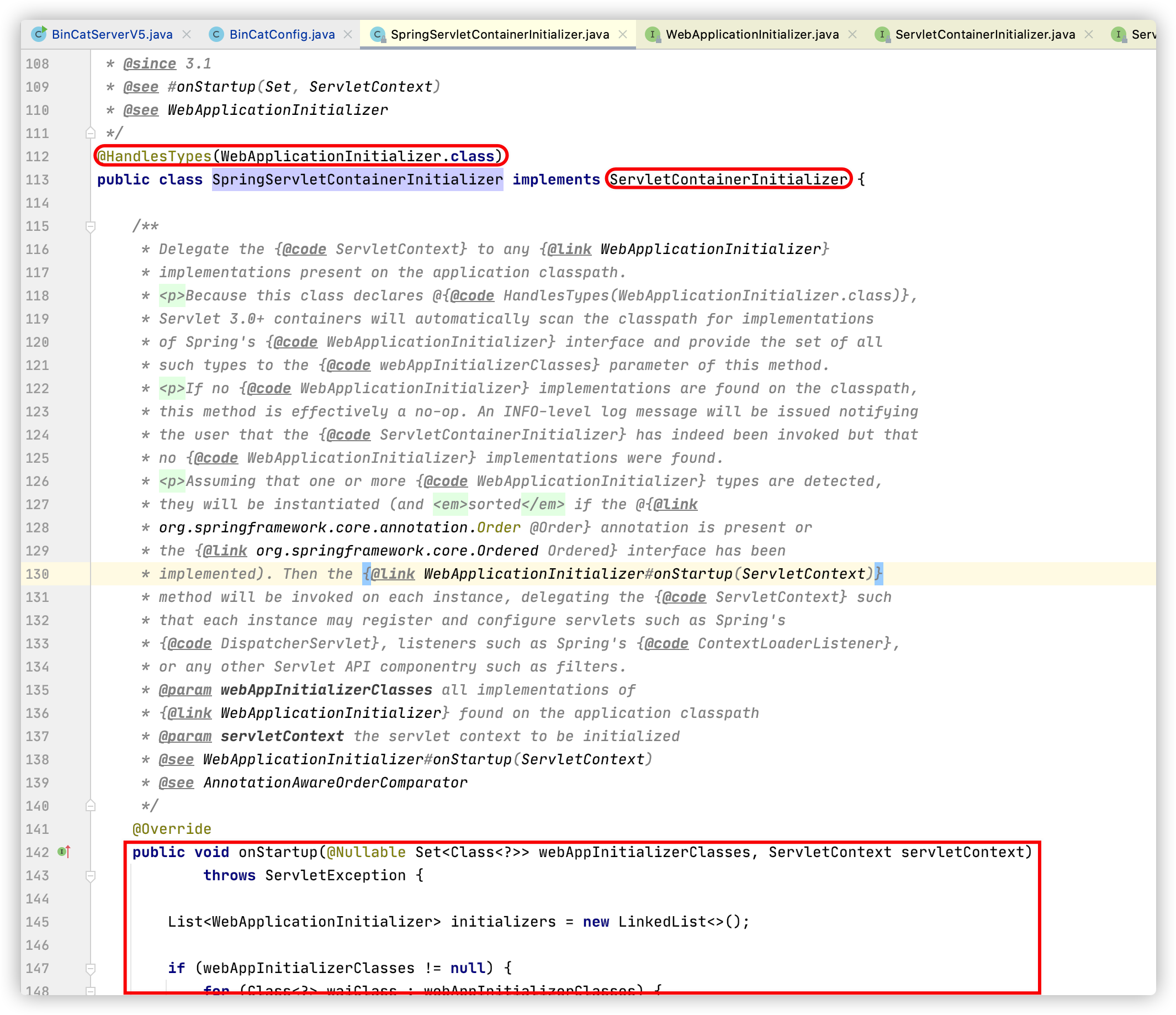The image size is (1176, 1015).
Task: Click ServletContainerInitializer in the implements clause
Action: (x=728, y=179)
